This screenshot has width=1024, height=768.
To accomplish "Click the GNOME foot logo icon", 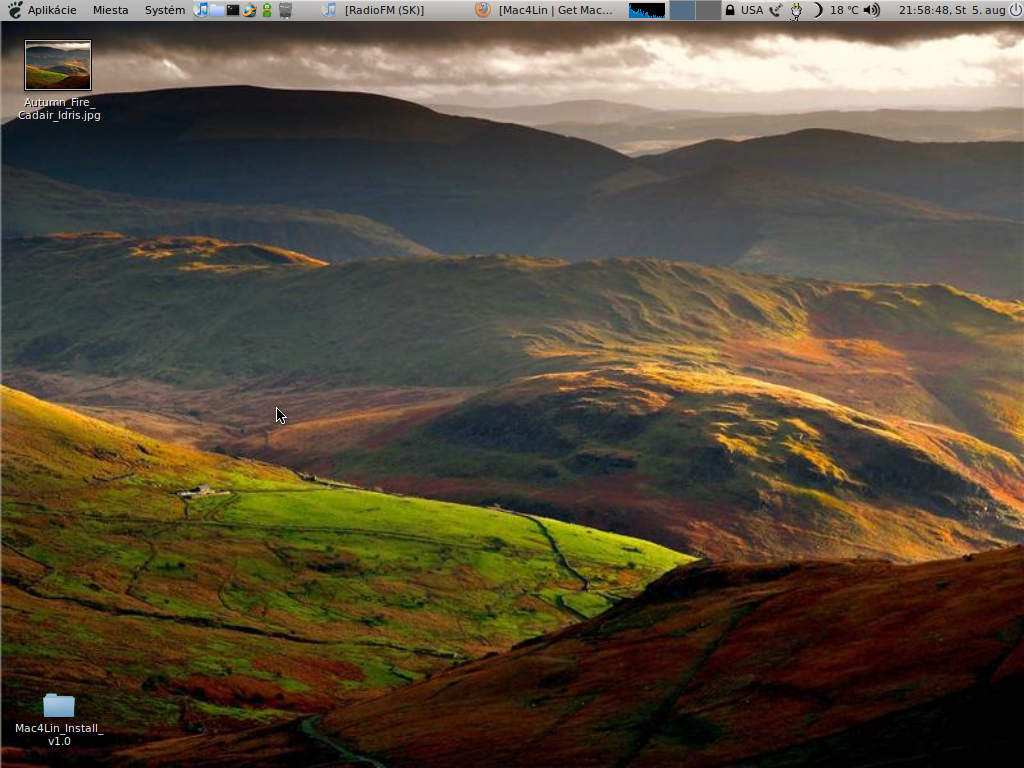I will pos(14,10).
